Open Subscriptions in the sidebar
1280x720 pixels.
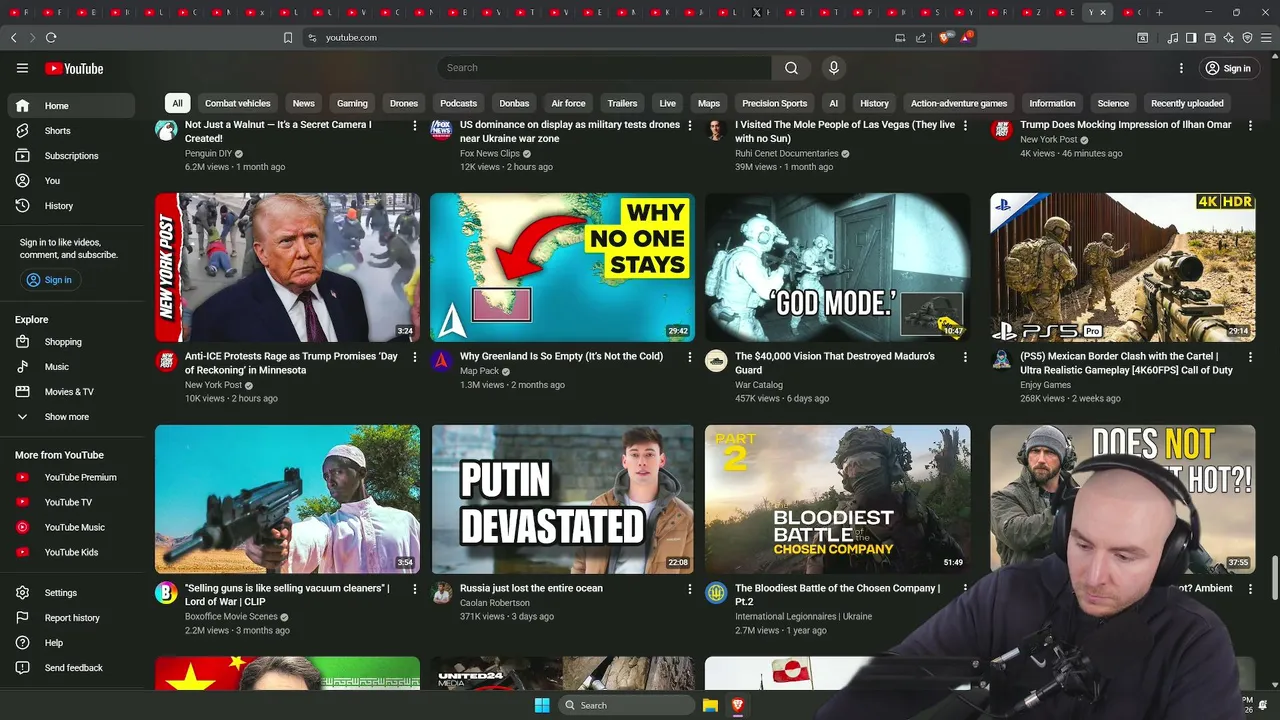click(70, 156)
